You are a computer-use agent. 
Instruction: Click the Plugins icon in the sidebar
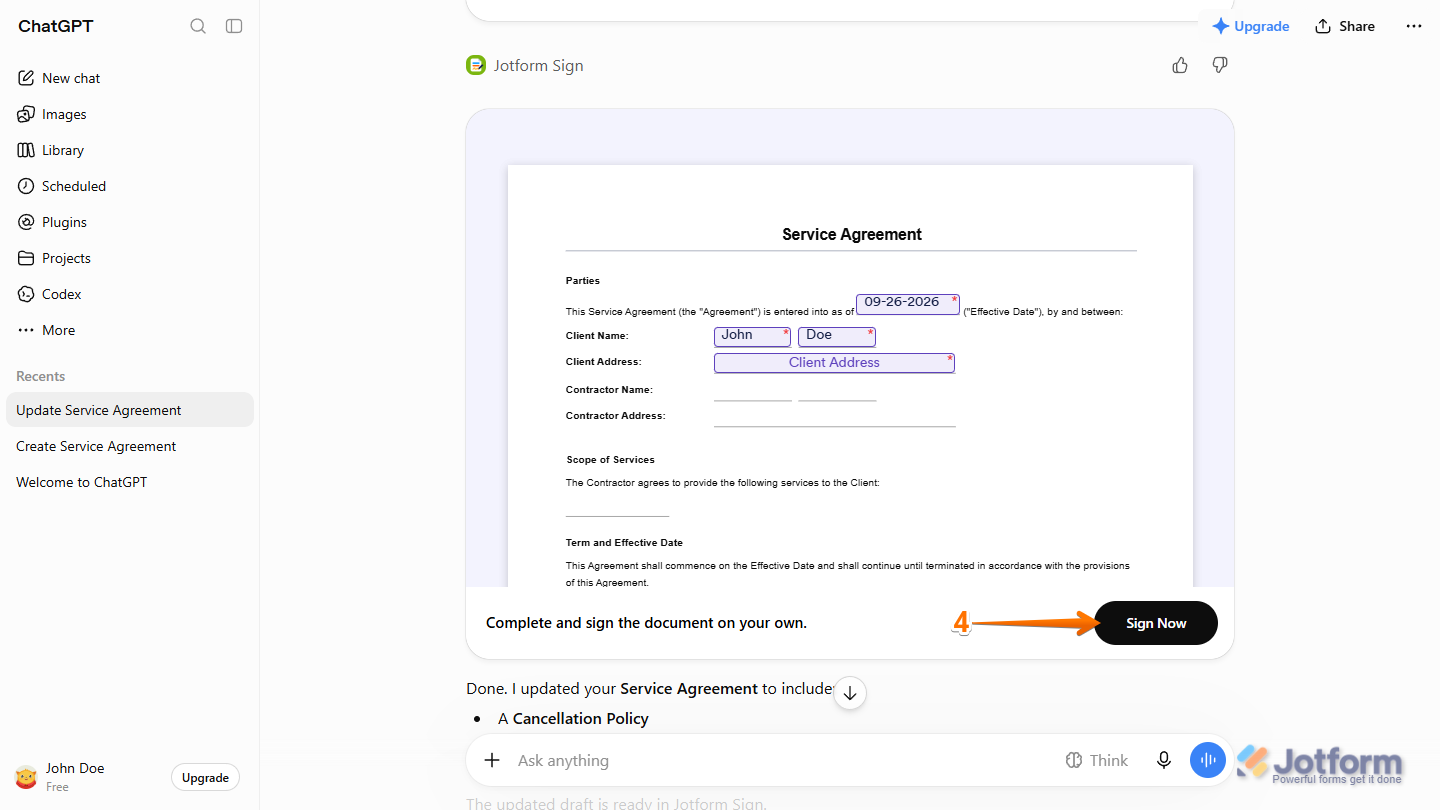(26, 222)
